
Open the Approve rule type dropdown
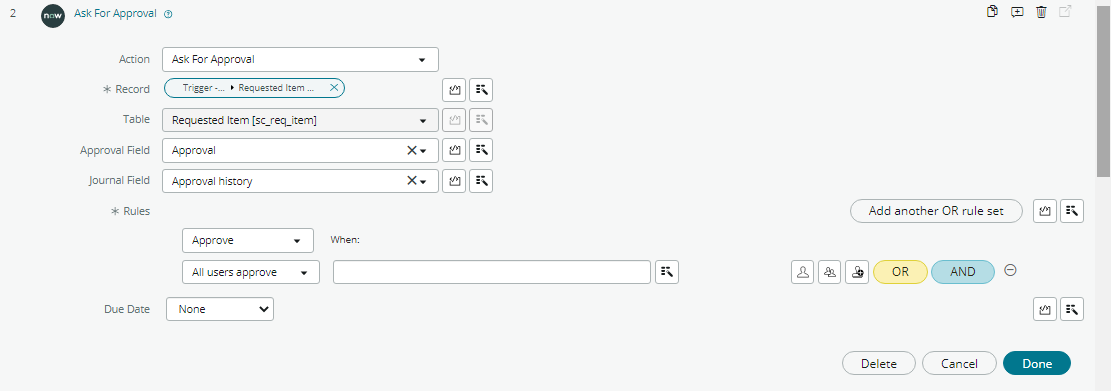[247, 240]
